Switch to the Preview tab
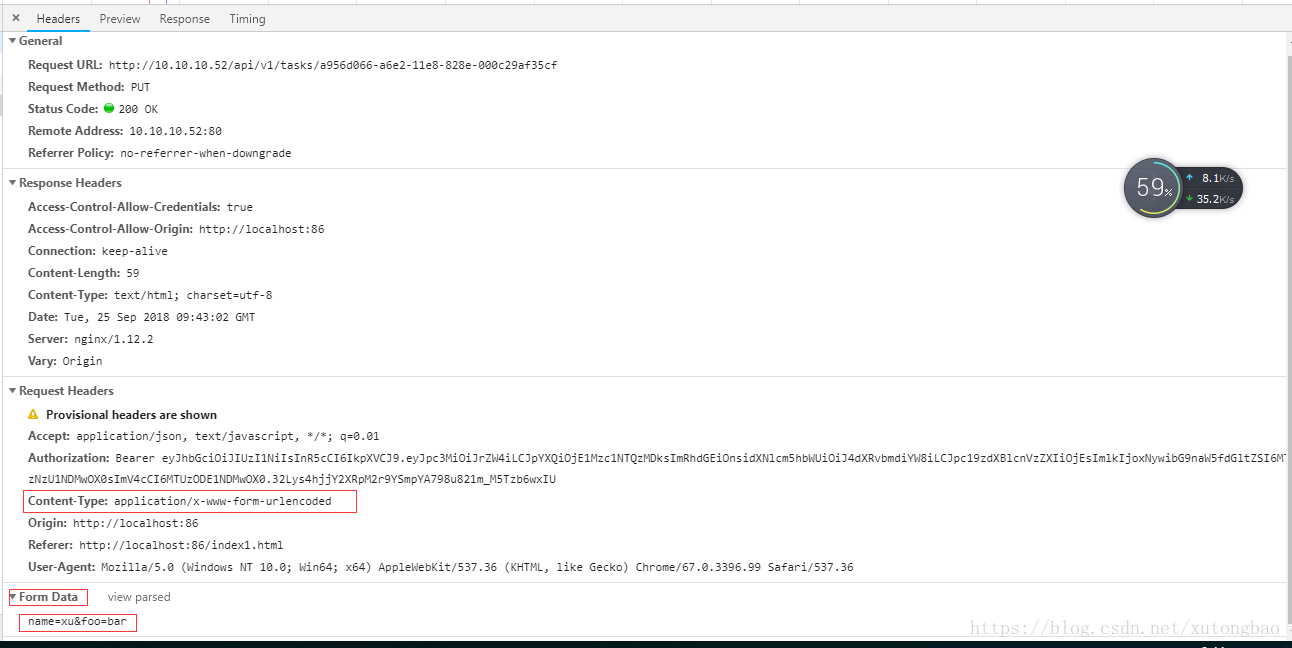1292x648 pixels. [119, 17]
